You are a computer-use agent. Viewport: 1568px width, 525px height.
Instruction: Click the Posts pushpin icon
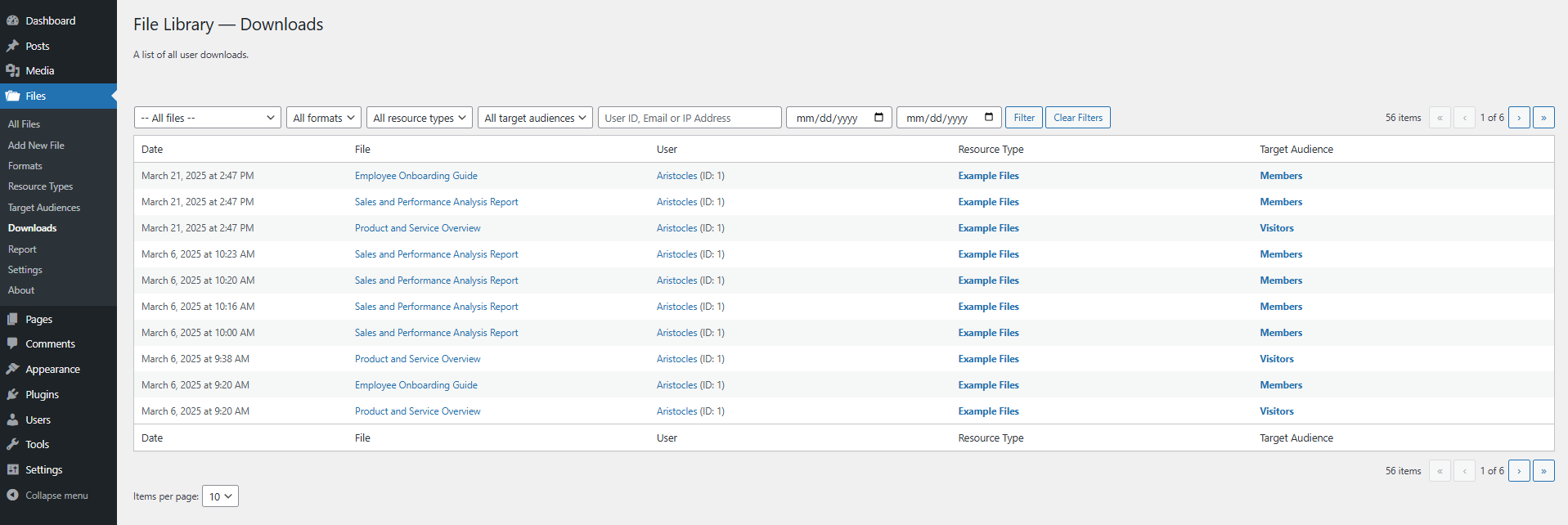pyautogui.click(x=13, y=46)
